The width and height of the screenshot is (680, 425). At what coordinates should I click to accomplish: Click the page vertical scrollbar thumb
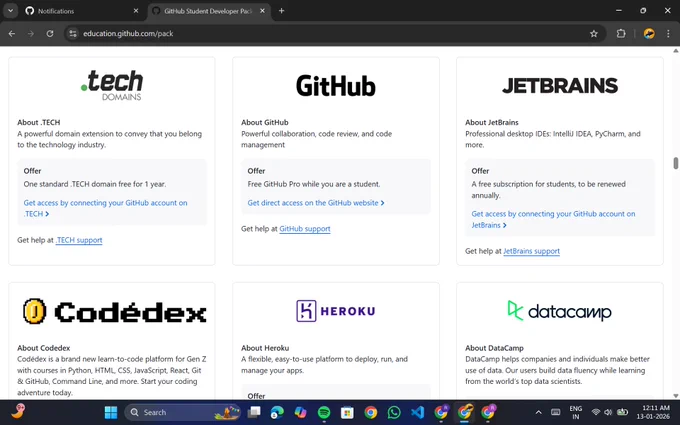click(x=676, y=163)
